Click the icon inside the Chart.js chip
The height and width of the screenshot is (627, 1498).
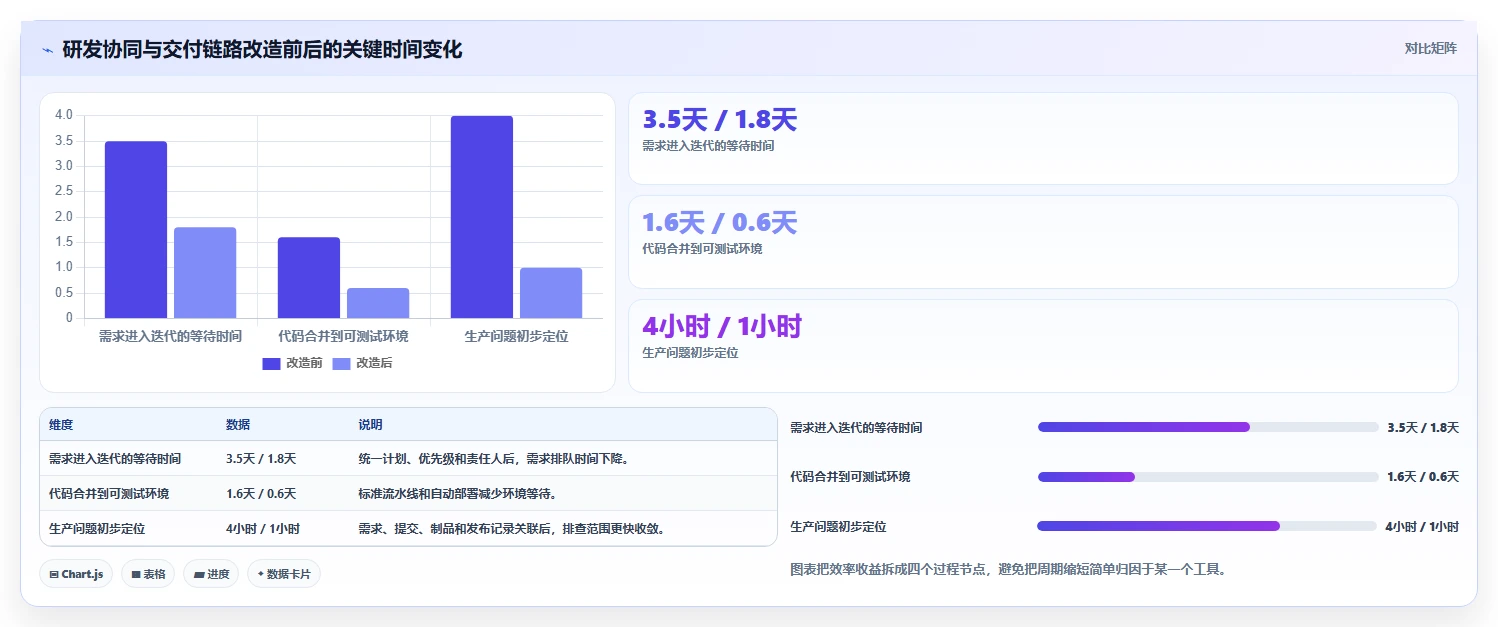54,574
